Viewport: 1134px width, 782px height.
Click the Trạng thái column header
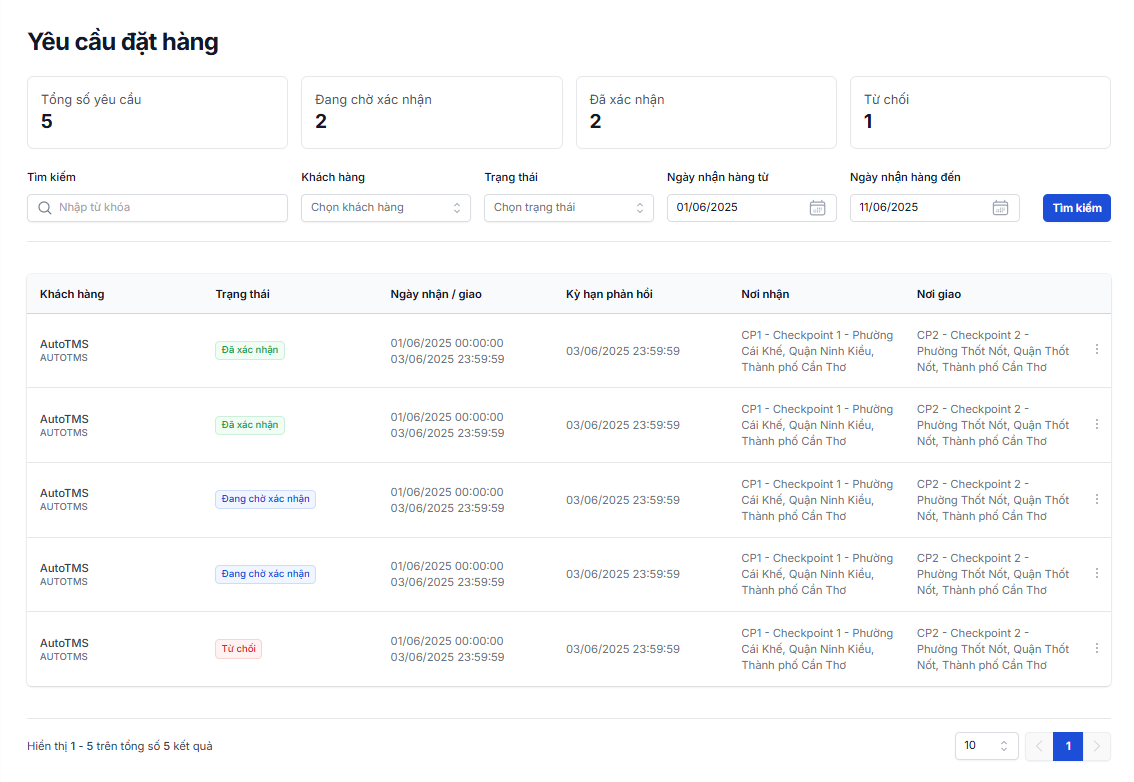click(242, 294)
